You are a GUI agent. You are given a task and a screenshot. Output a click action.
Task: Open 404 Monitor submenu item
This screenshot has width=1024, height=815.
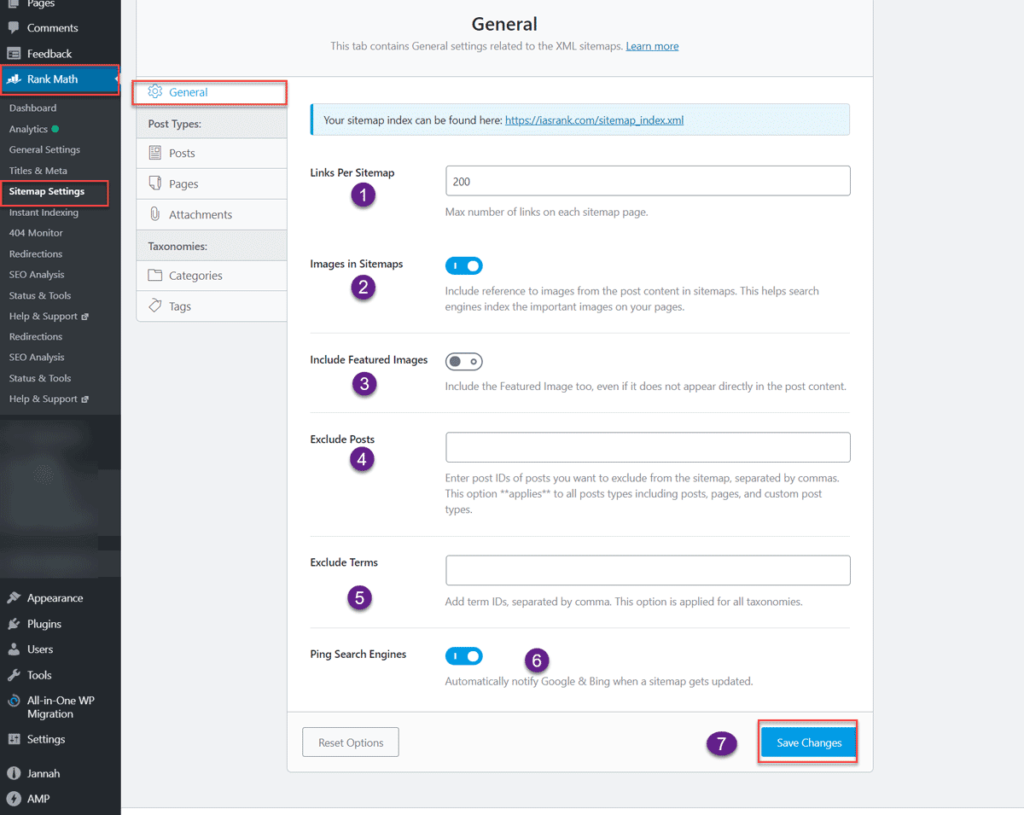(x=36, y=232)
